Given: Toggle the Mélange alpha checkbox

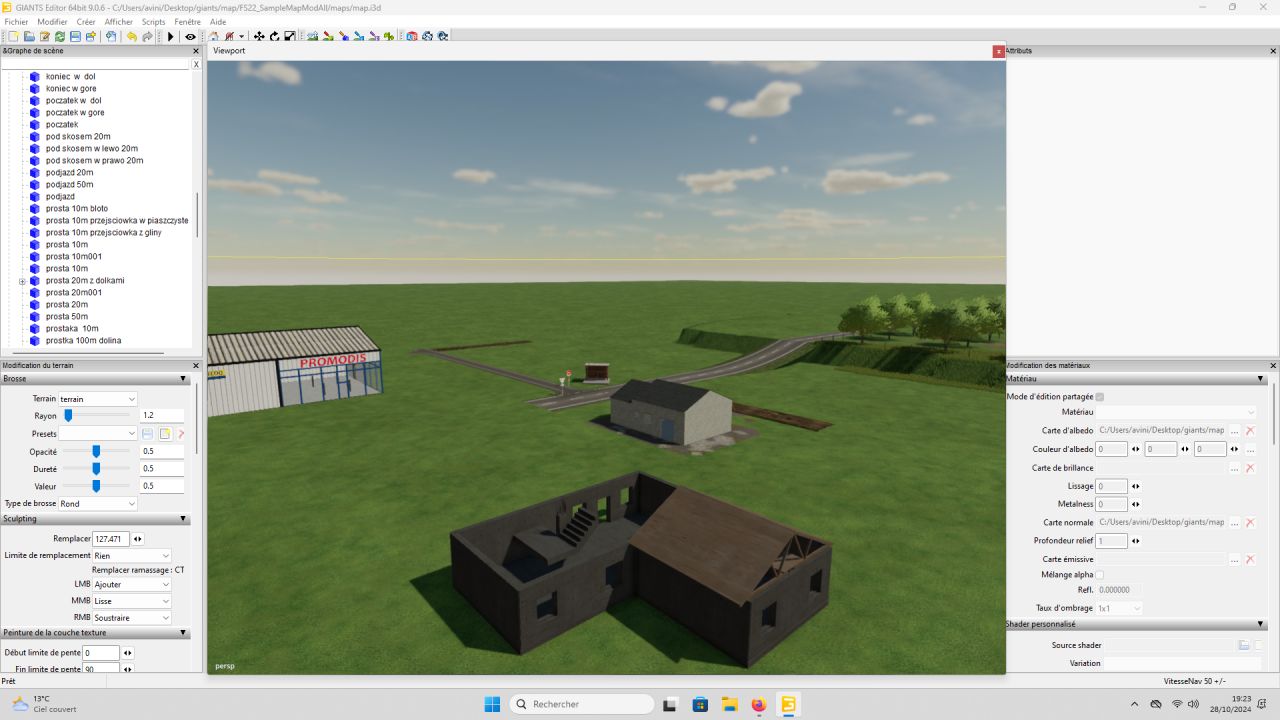Looking at the screenshot, I should click(1100, 575).
